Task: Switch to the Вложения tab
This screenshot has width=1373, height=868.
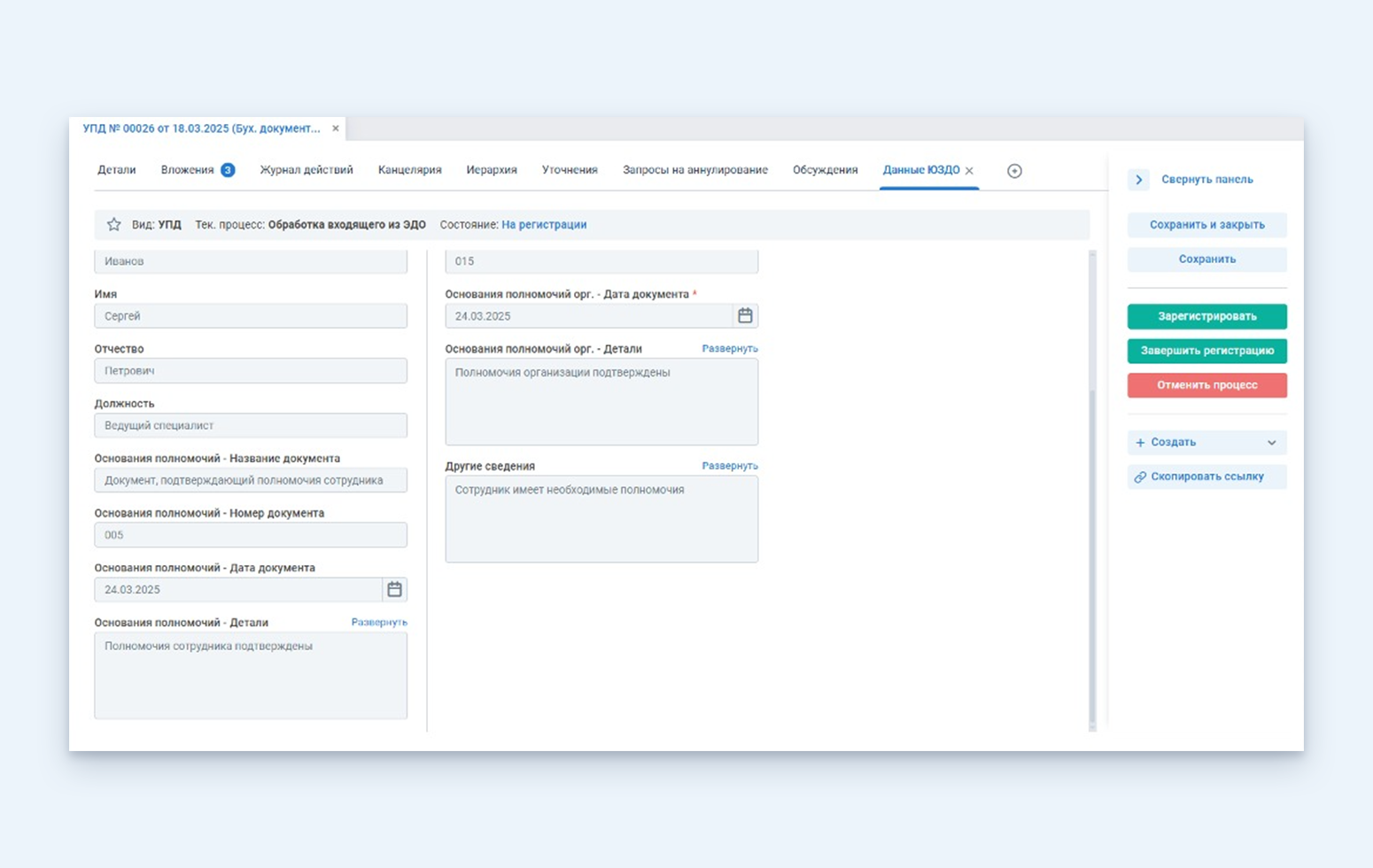Action: tap(188, 170)
